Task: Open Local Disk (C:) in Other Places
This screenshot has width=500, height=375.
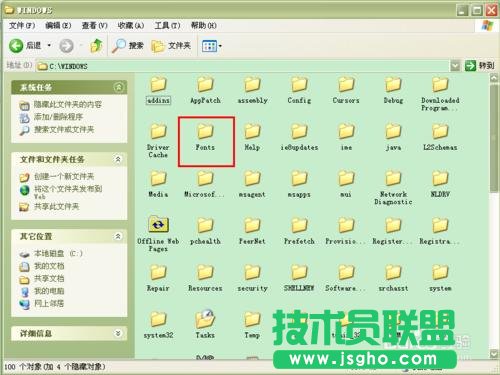Action: coord(51,254)
